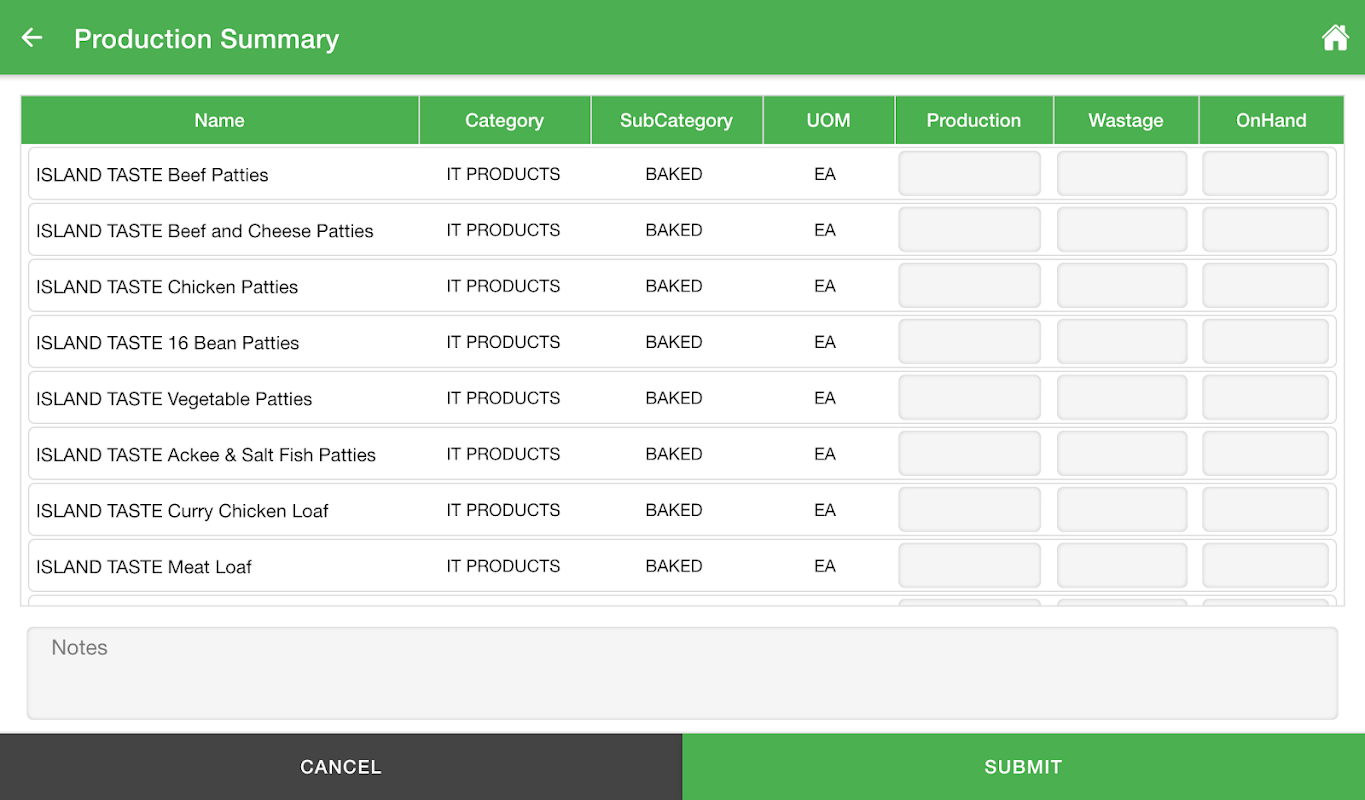1365x800 pixels.
Task: Click EA unit in Vegetable Patties row
Action: [825, 398]
